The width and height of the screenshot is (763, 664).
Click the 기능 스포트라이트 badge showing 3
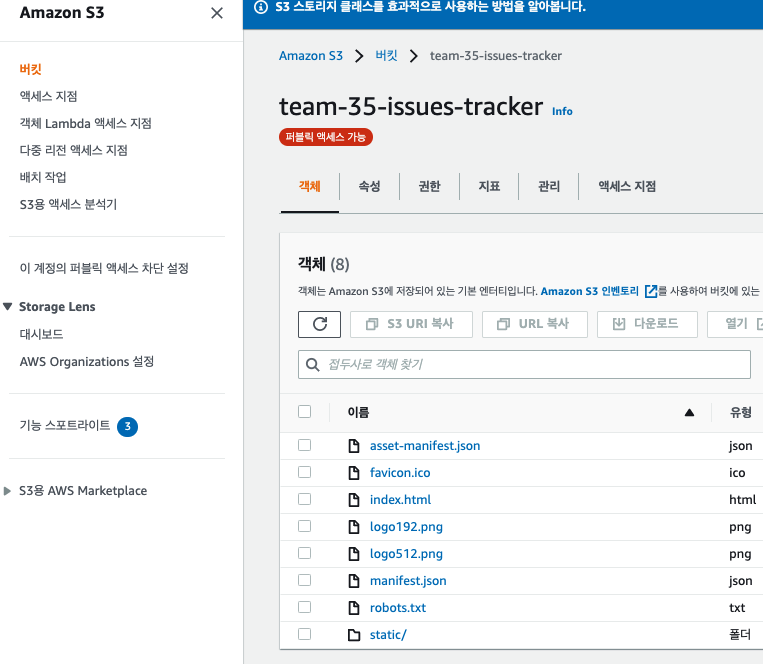(127, 427)
